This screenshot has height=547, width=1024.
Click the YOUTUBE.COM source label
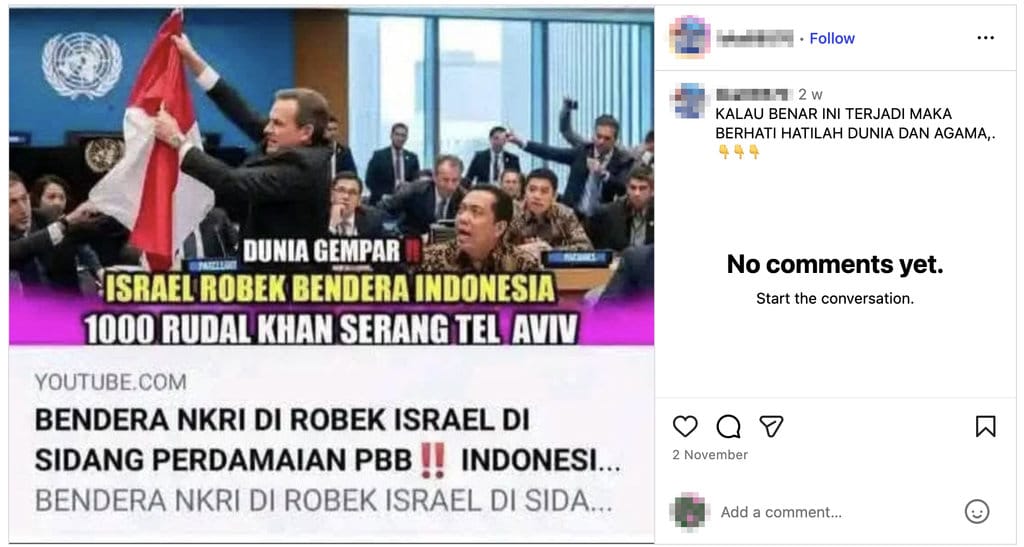pos(110,382)
